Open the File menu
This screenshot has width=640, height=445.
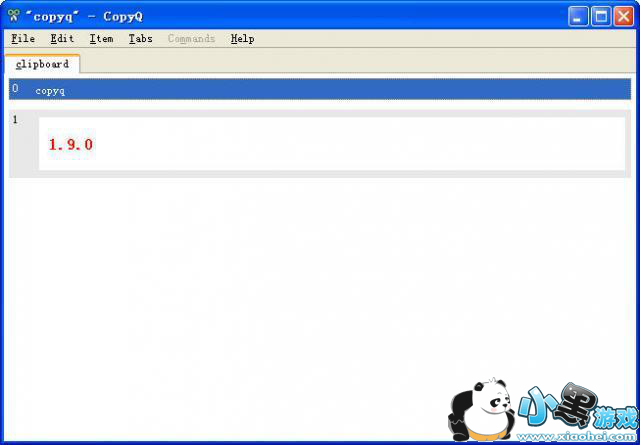(x=23, y=39)
